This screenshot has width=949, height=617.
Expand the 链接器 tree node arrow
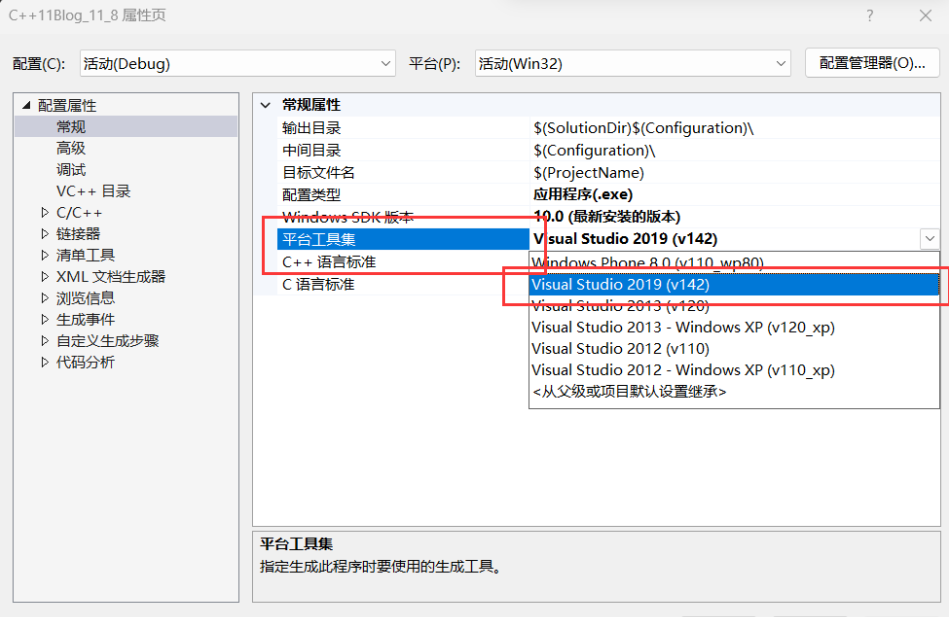click(44, 234)
